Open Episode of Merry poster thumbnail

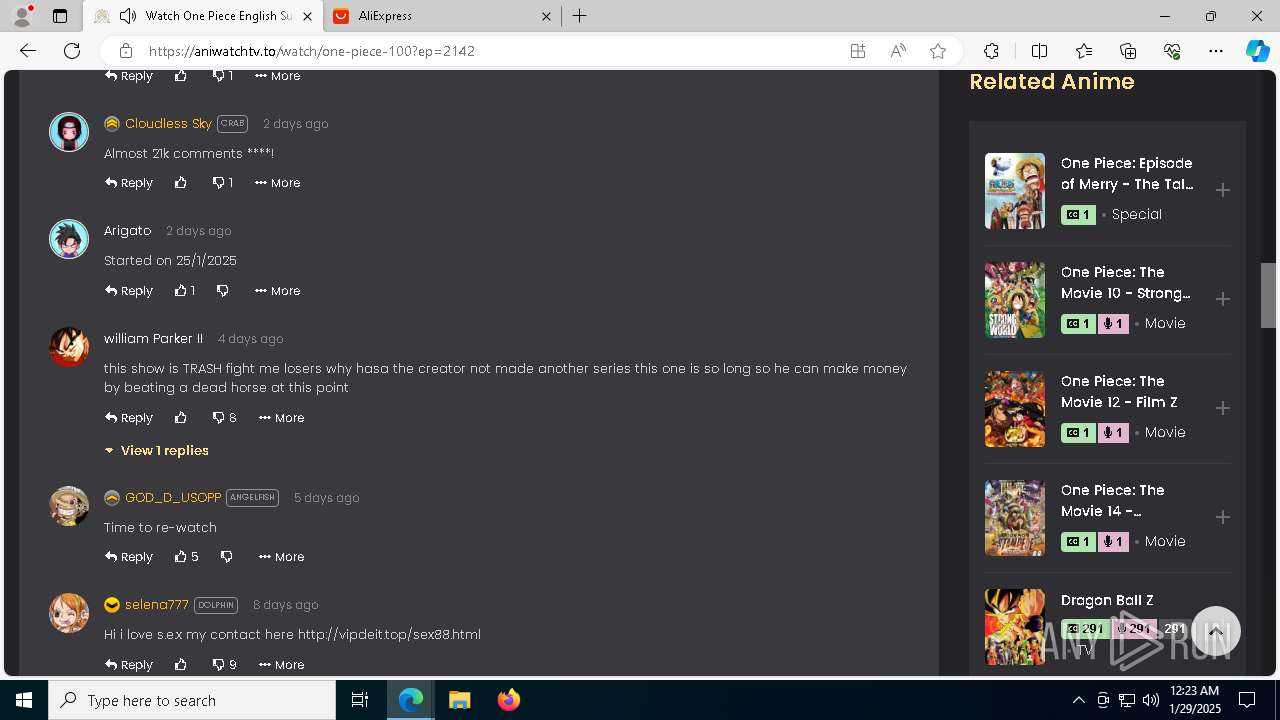point(1015,191)
